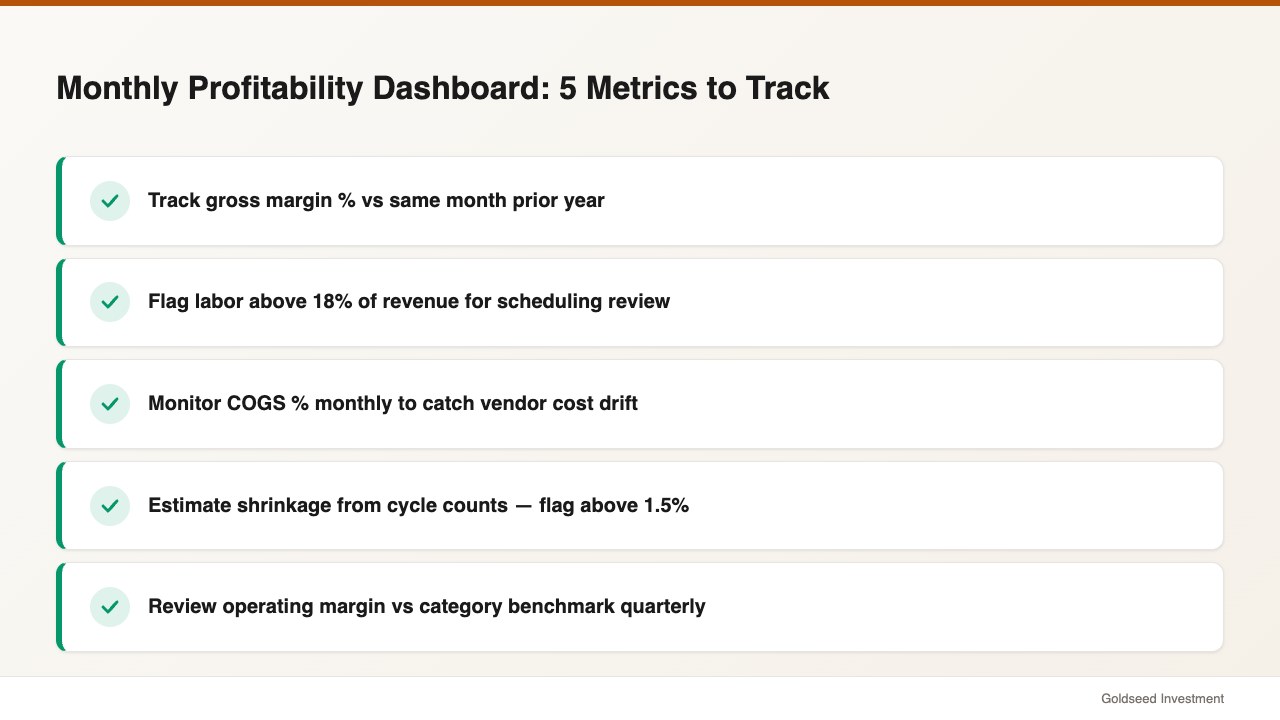Click empty area of the shrinkage card
1280x720 pixels.
click(950, 505)
